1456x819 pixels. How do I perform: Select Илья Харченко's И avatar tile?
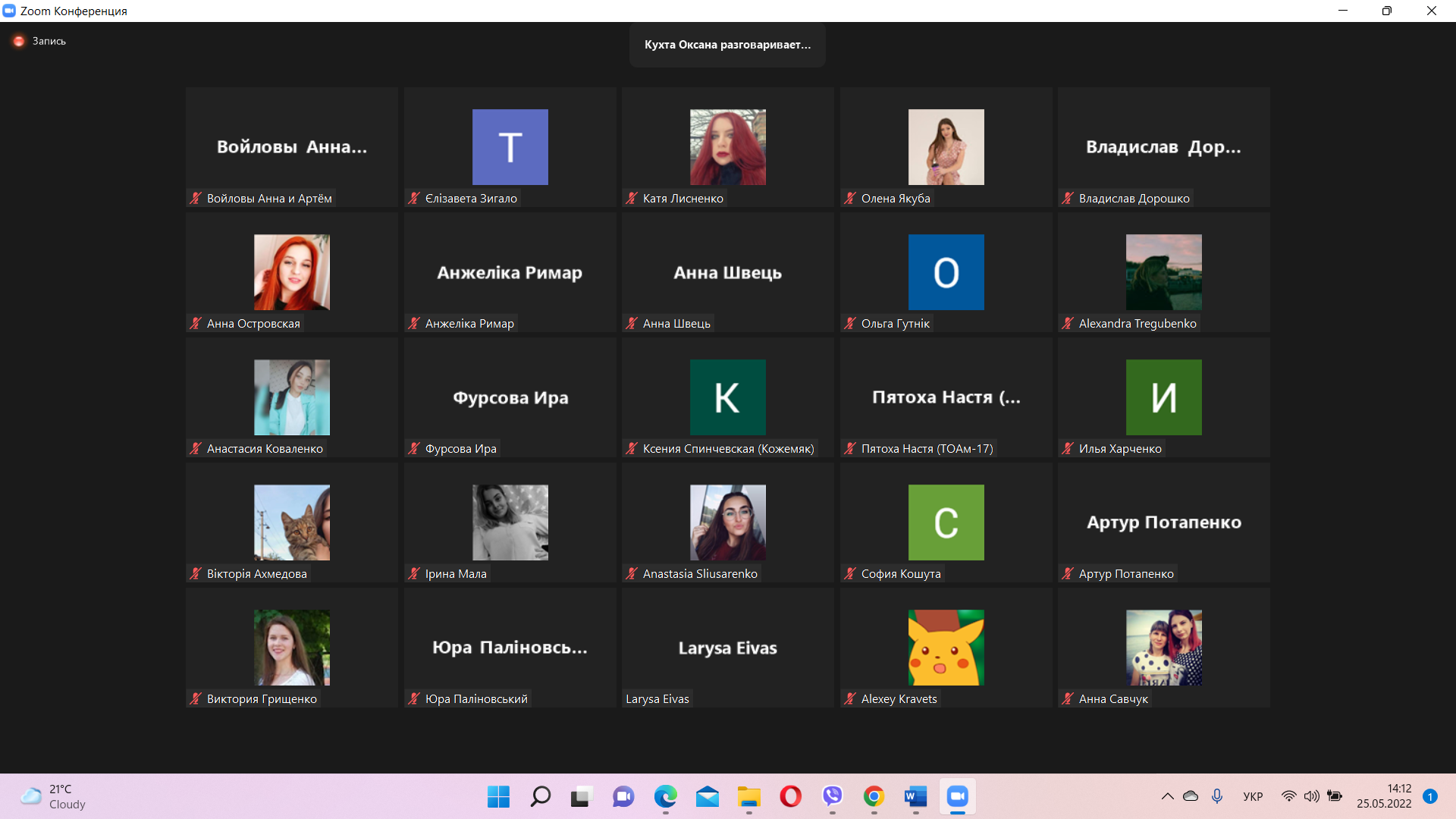pos(1163,397)
